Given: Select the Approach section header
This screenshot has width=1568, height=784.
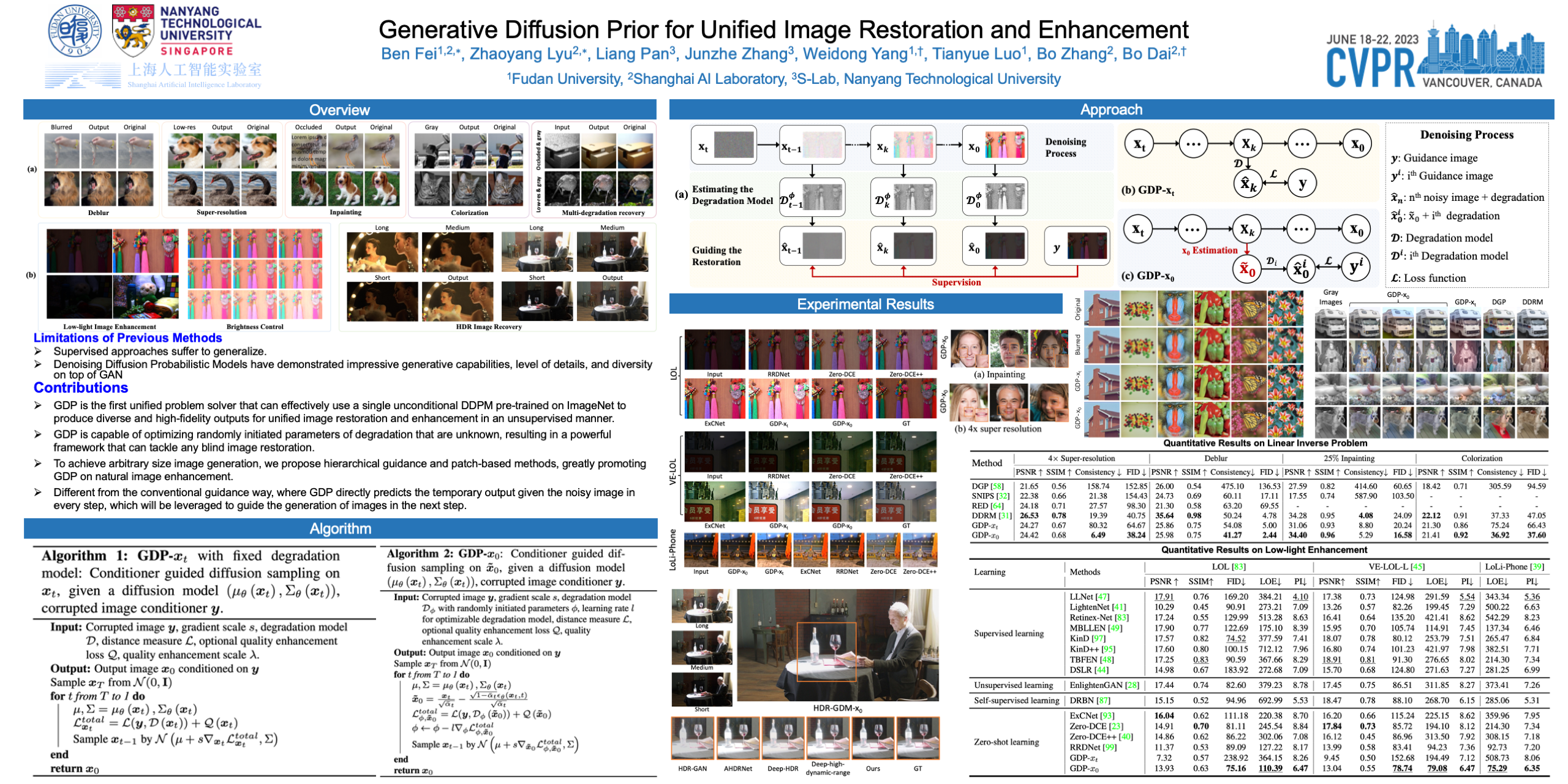Looking at the screenshot, I should [1111, 110].
